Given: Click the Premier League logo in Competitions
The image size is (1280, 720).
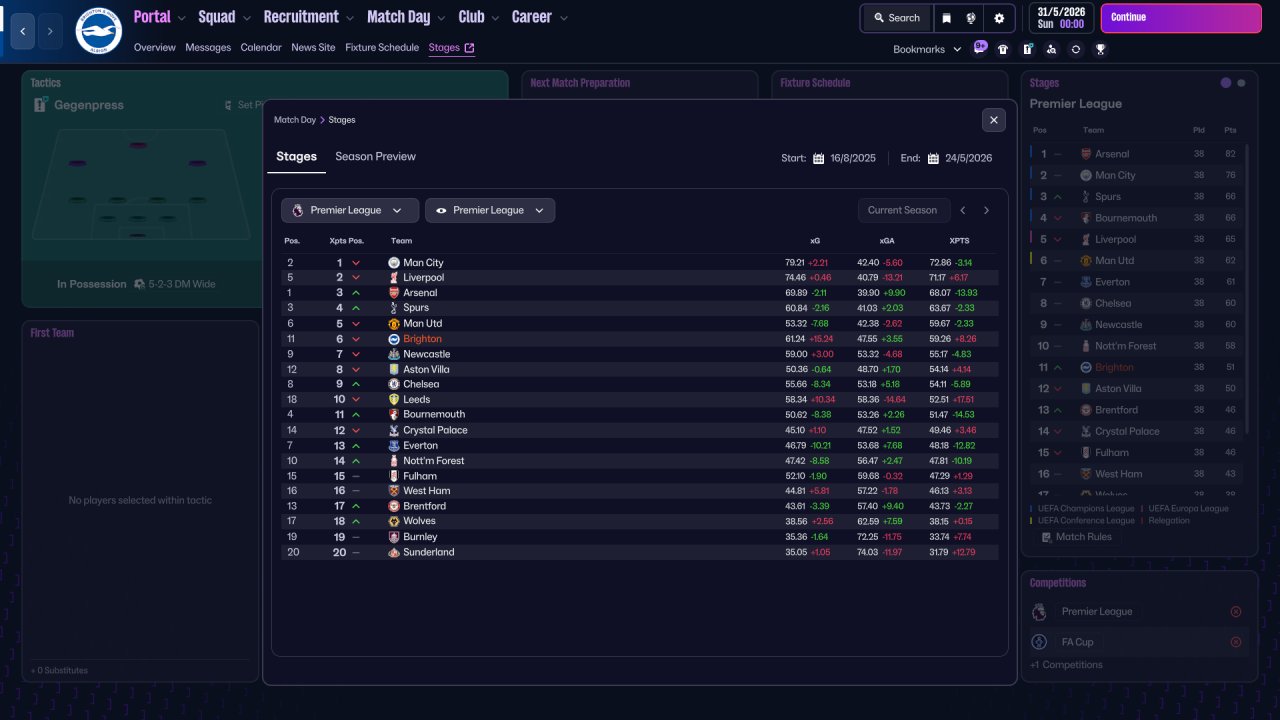Looking at the screenshot, I should (1040, 612).
